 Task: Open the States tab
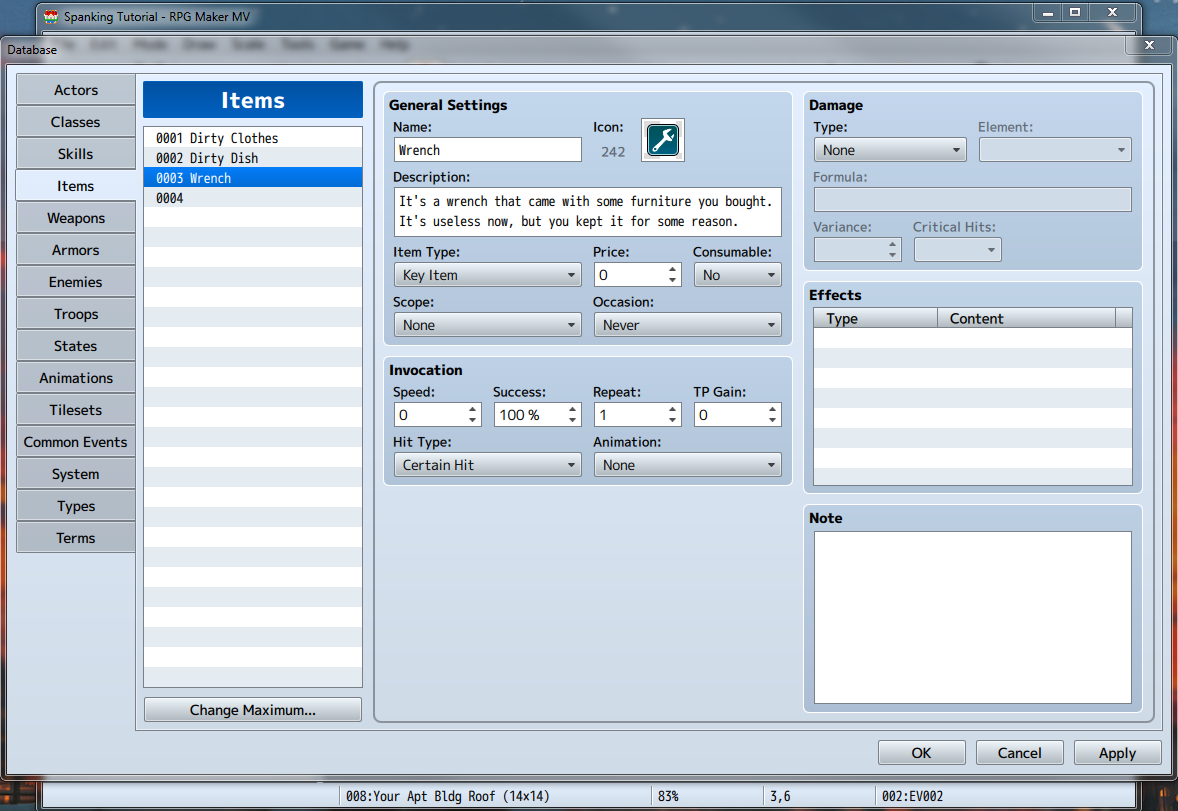(x=76, y=346)
